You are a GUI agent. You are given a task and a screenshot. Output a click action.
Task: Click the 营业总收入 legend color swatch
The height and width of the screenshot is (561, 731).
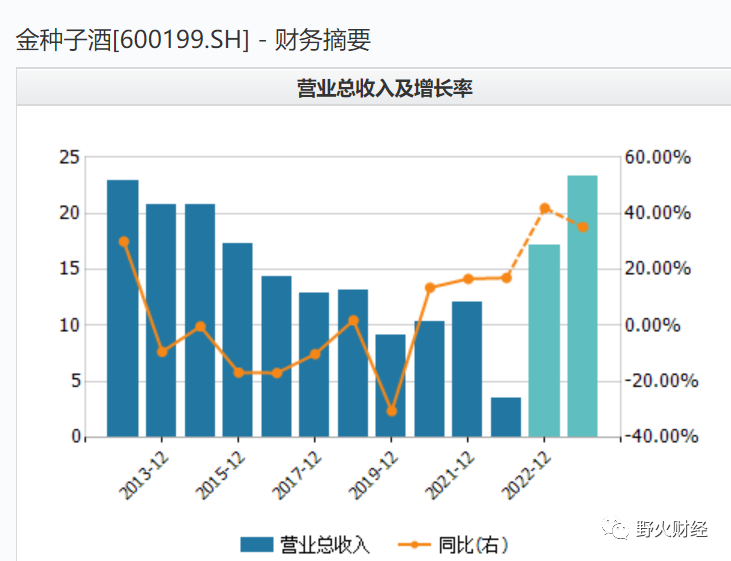256,545
